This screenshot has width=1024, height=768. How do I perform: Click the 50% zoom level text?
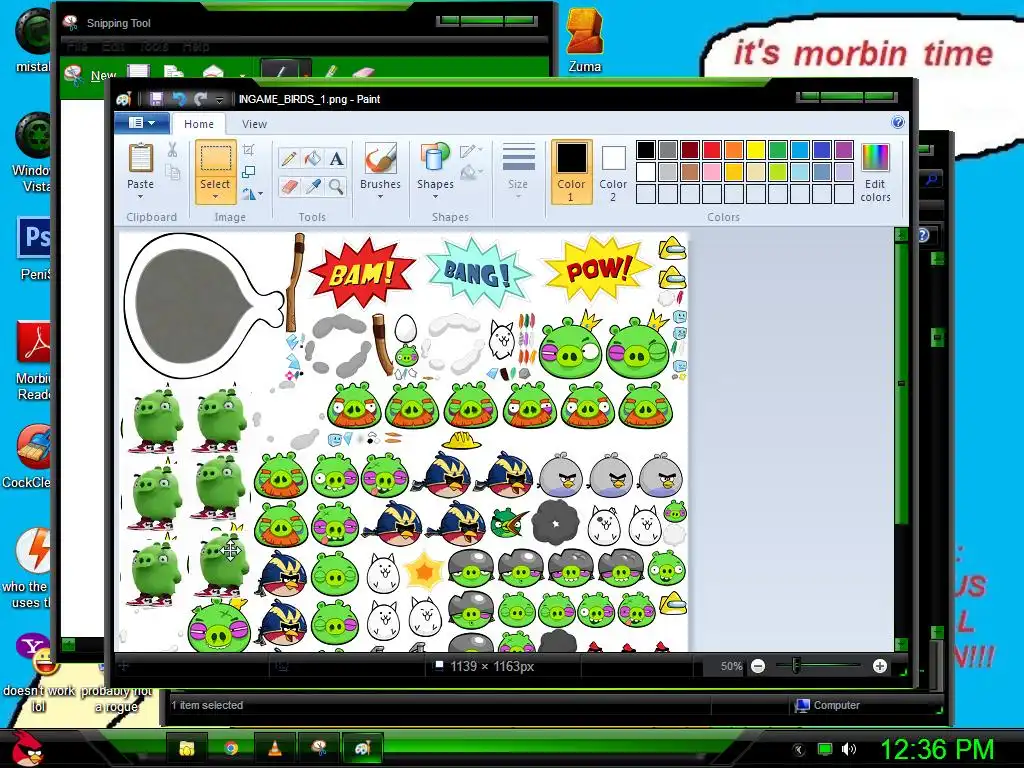(x=731, y=666)
